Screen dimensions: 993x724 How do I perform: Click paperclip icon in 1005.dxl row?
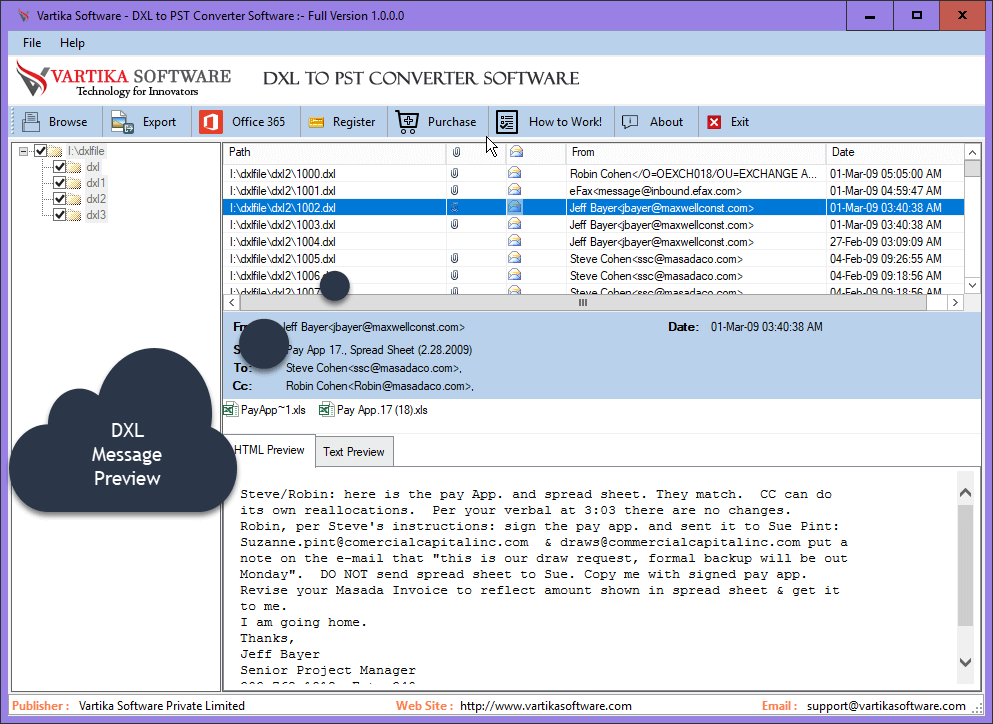click(x=454, y=258)
